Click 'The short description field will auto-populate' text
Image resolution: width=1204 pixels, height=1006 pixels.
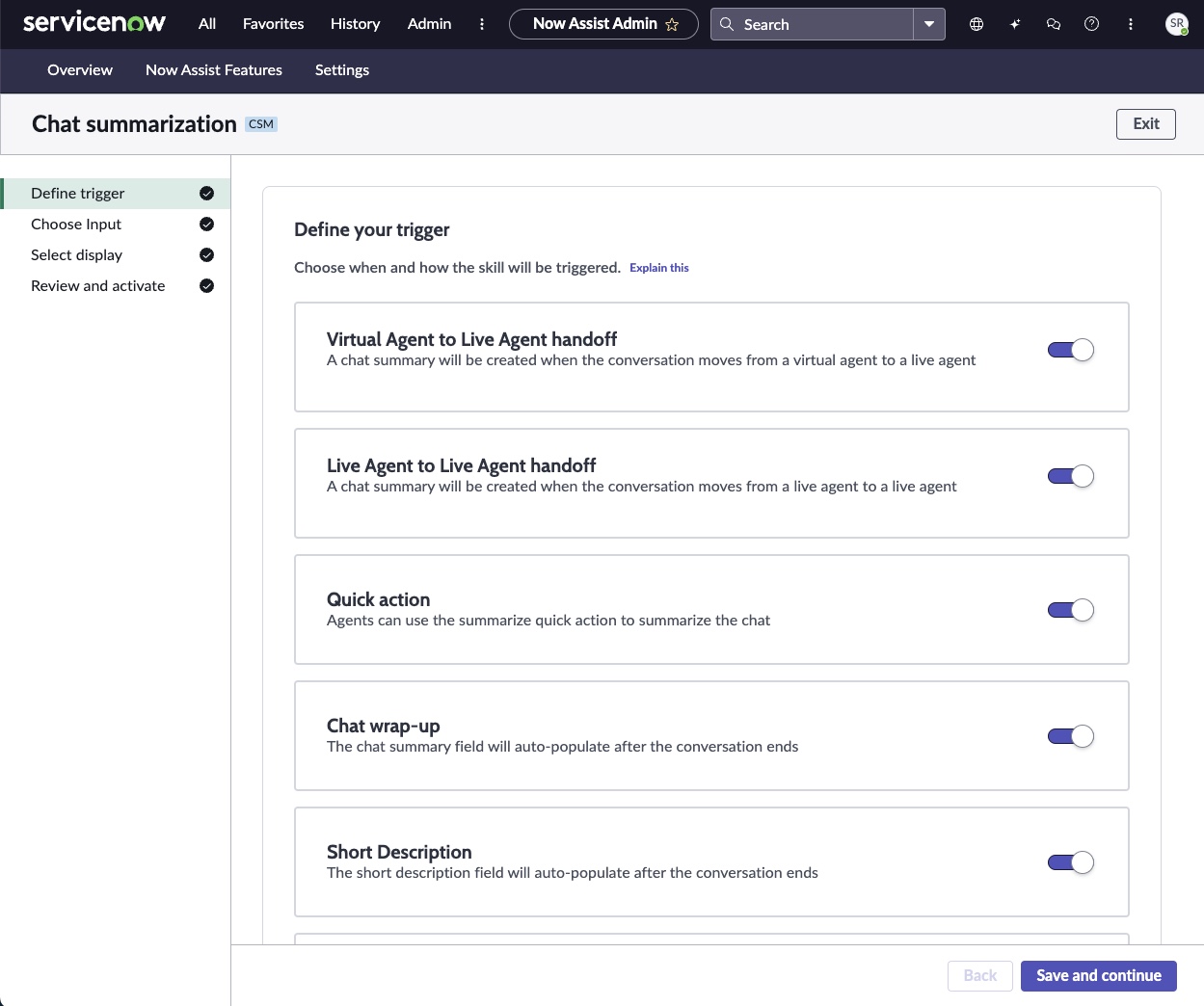pyautogui.click(x=573, y=873)
